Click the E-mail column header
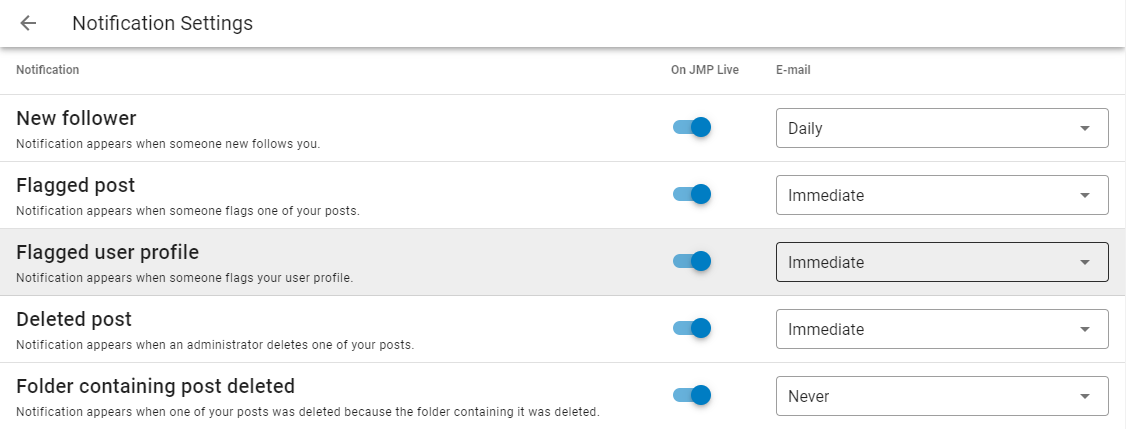Screen dimensions: 1126x429 click(x=793, y=70)
